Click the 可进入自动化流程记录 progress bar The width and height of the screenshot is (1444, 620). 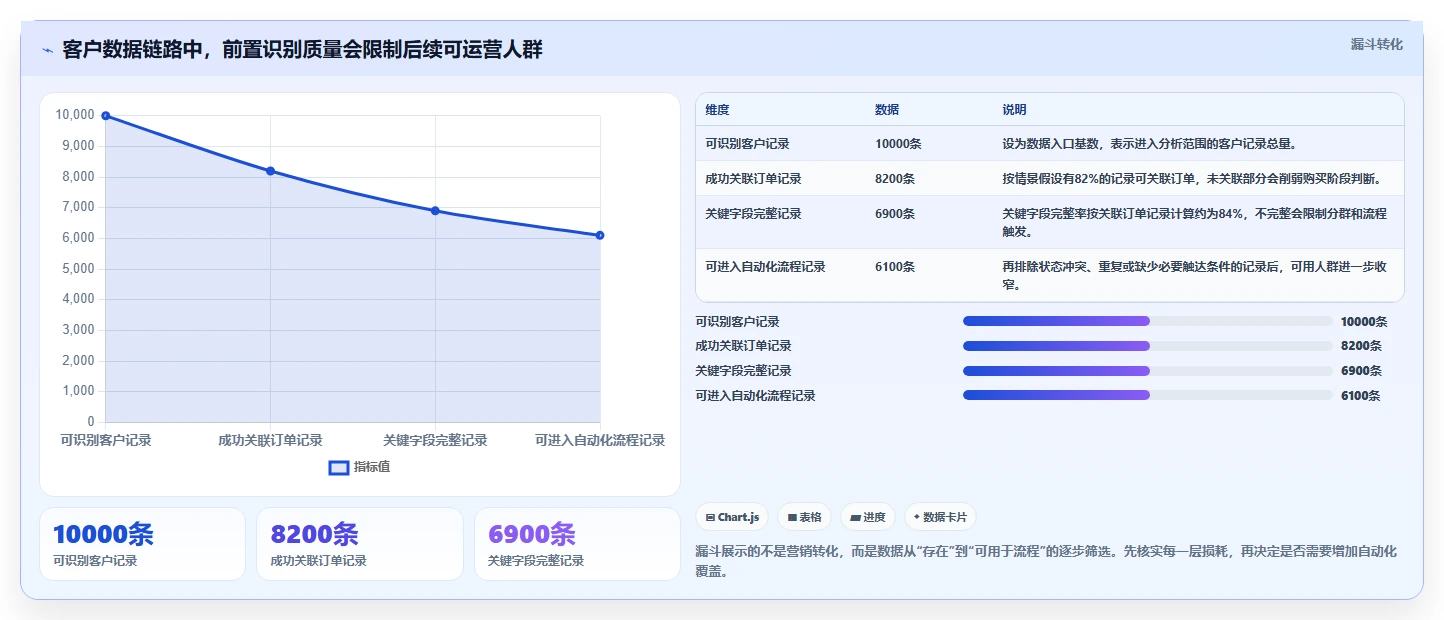click(x=1148, y=395)
